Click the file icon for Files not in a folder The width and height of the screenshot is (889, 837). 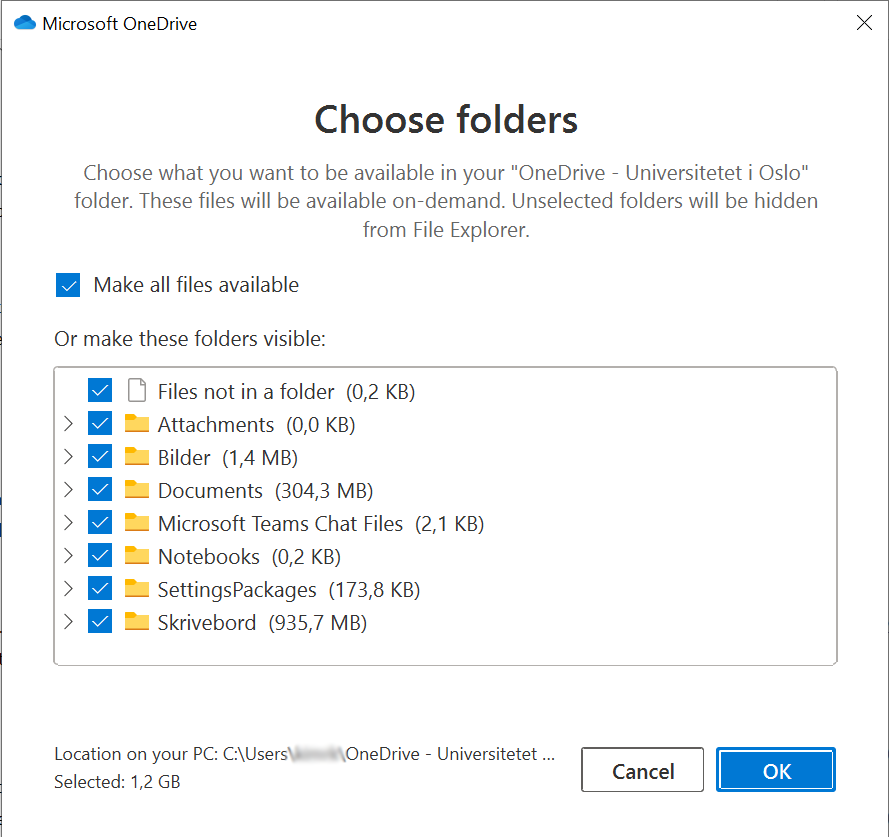point(137,390)
